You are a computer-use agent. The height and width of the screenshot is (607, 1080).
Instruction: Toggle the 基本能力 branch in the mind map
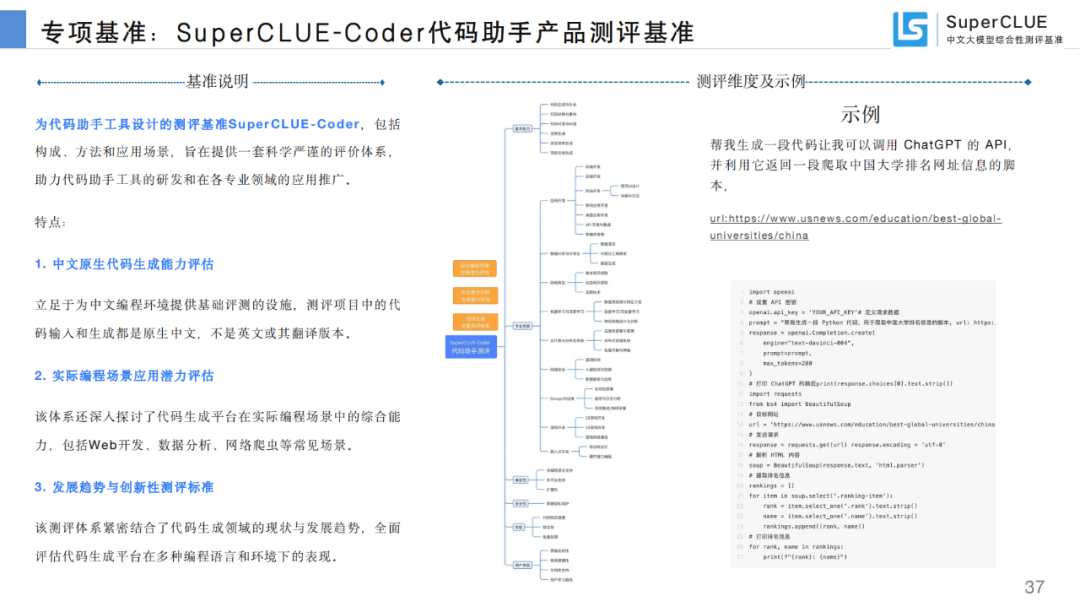(523, 128)
